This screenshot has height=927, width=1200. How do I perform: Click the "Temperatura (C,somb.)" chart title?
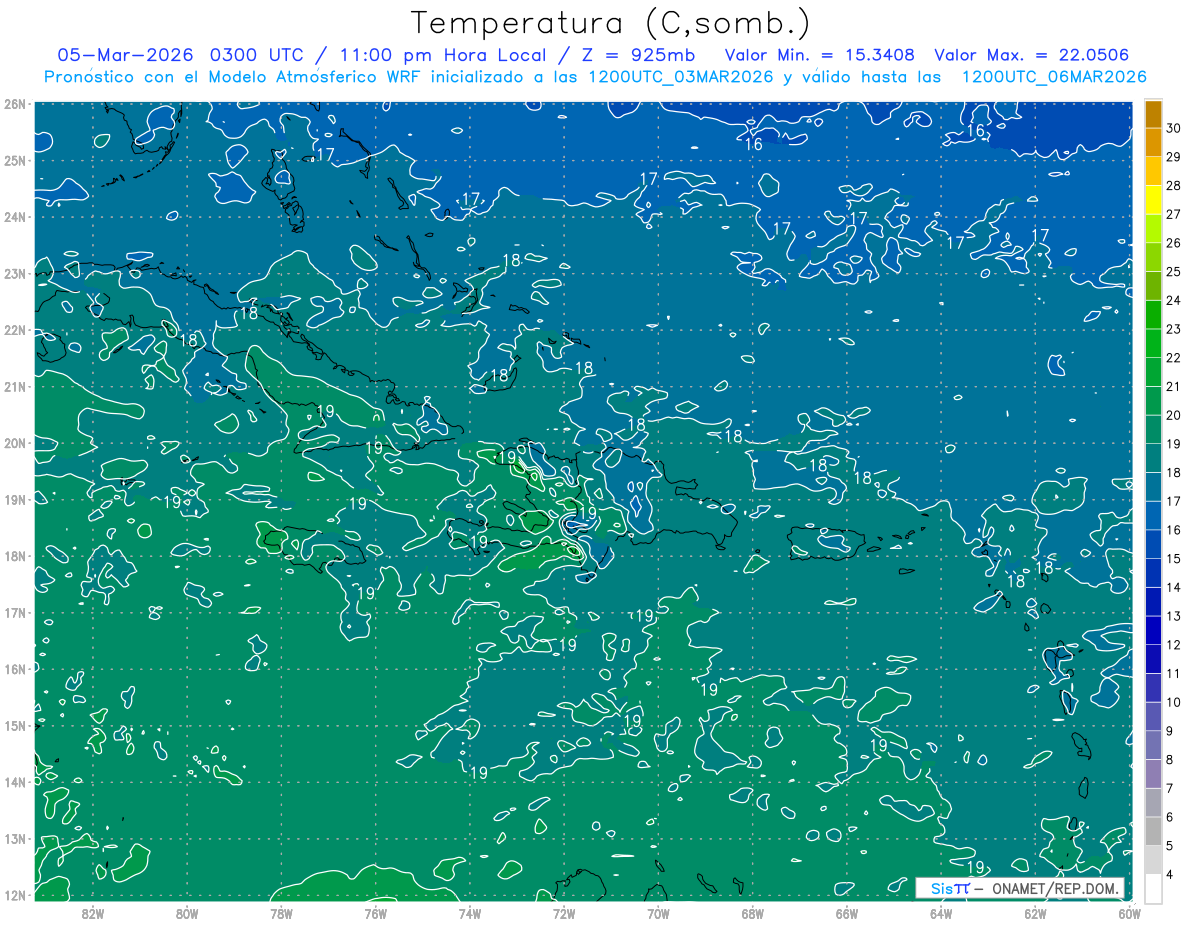(611, 23)
